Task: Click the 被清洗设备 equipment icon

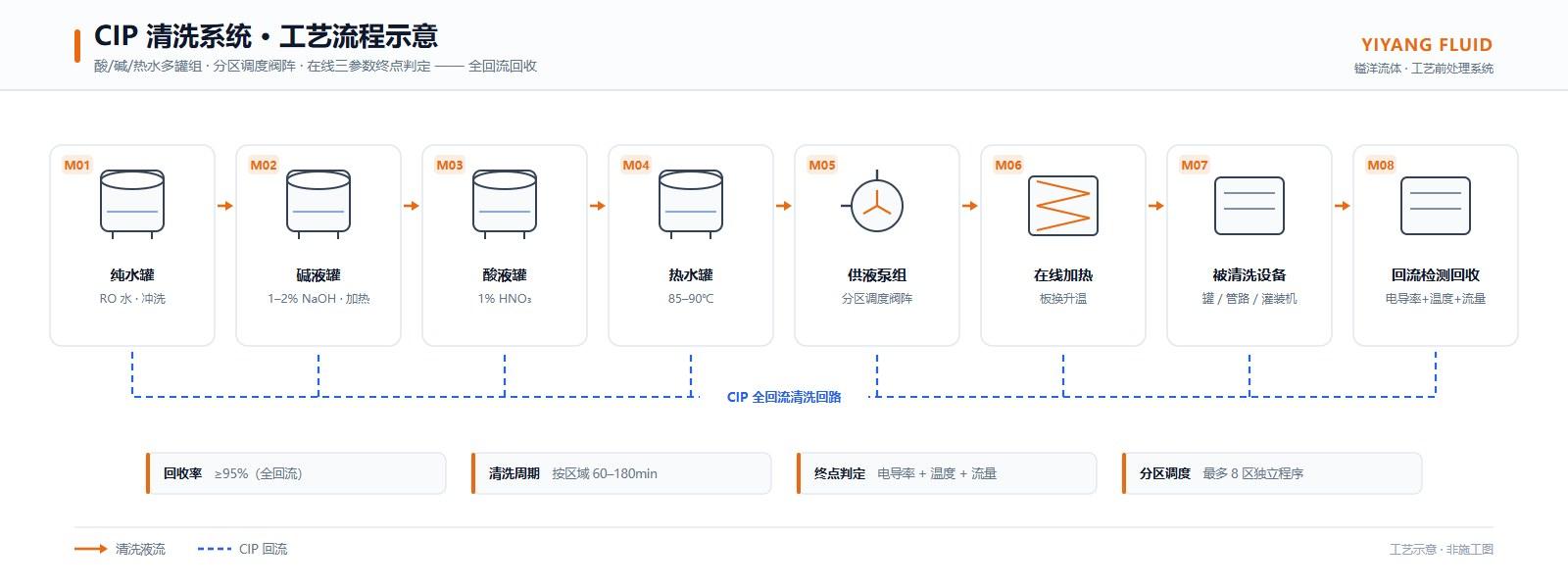Action: pyautogui.click(x=1249, y=206)
